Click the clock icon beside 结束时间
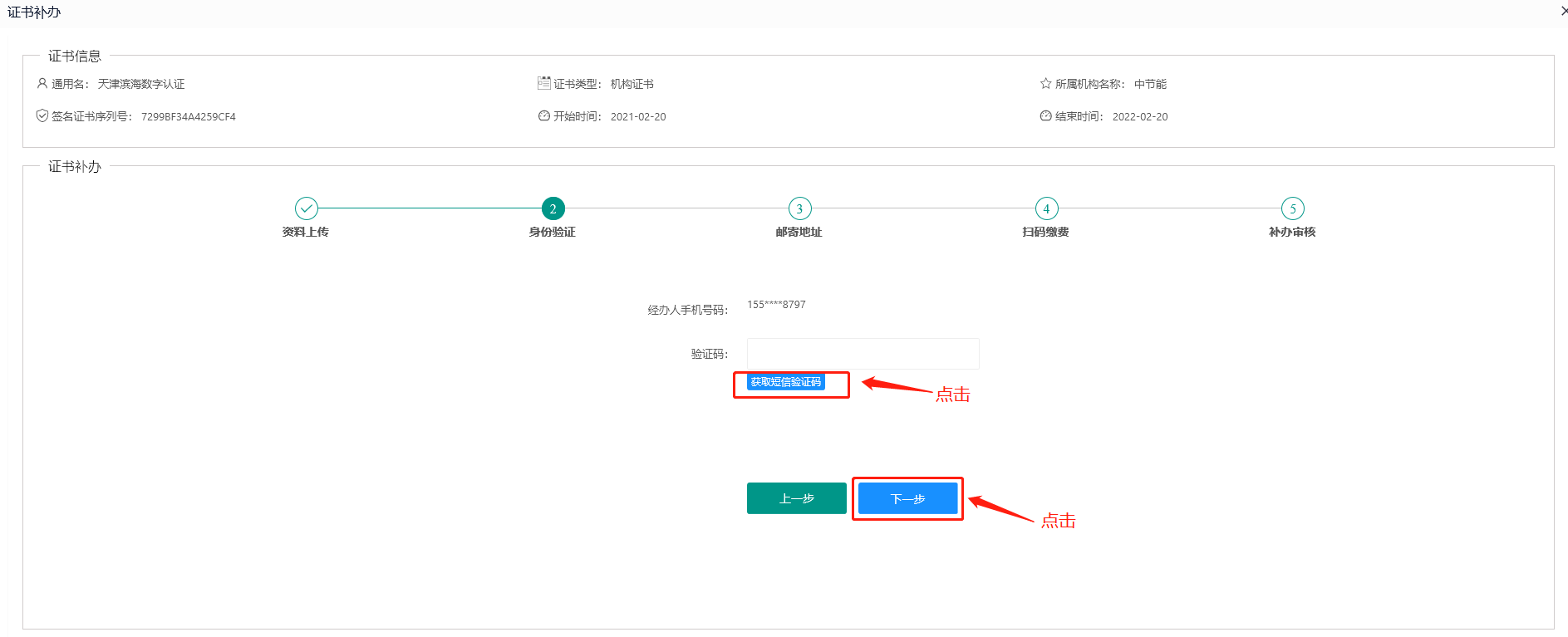The height and width of the screenshot is (637, 1568). pos(1045,116)
